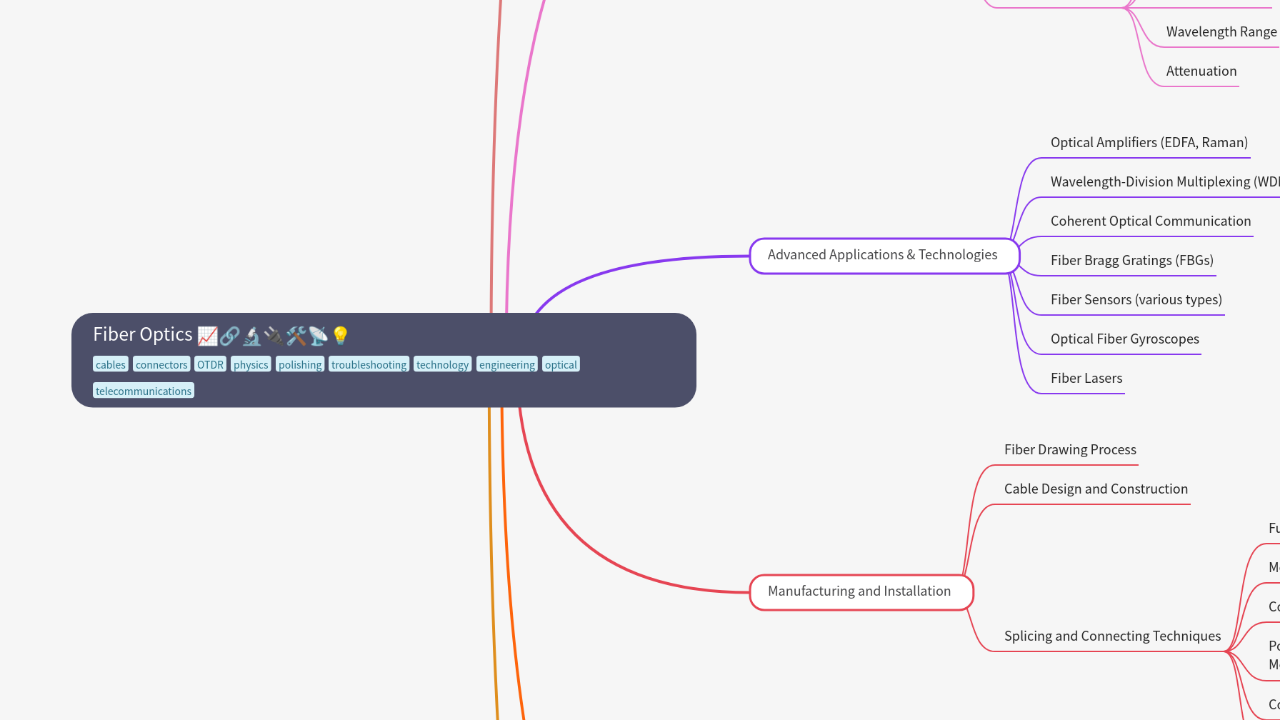Screen dimensions: 1280x720
Task: Select the Advanced Applications & Technologies node
Action: point(884,255)
